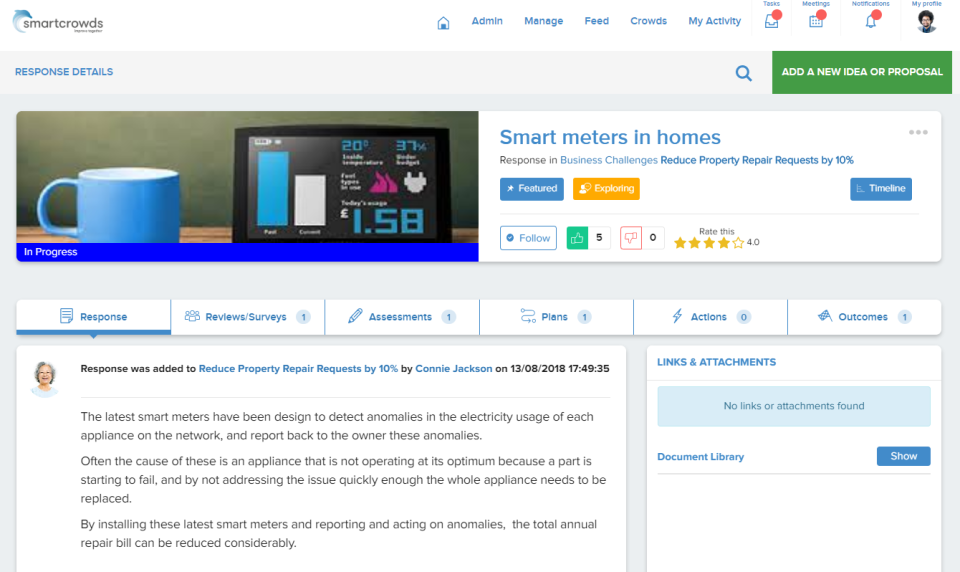Rate this with the first star
Viewport: 960px width, 572px height.
click(x=680, y=243)
